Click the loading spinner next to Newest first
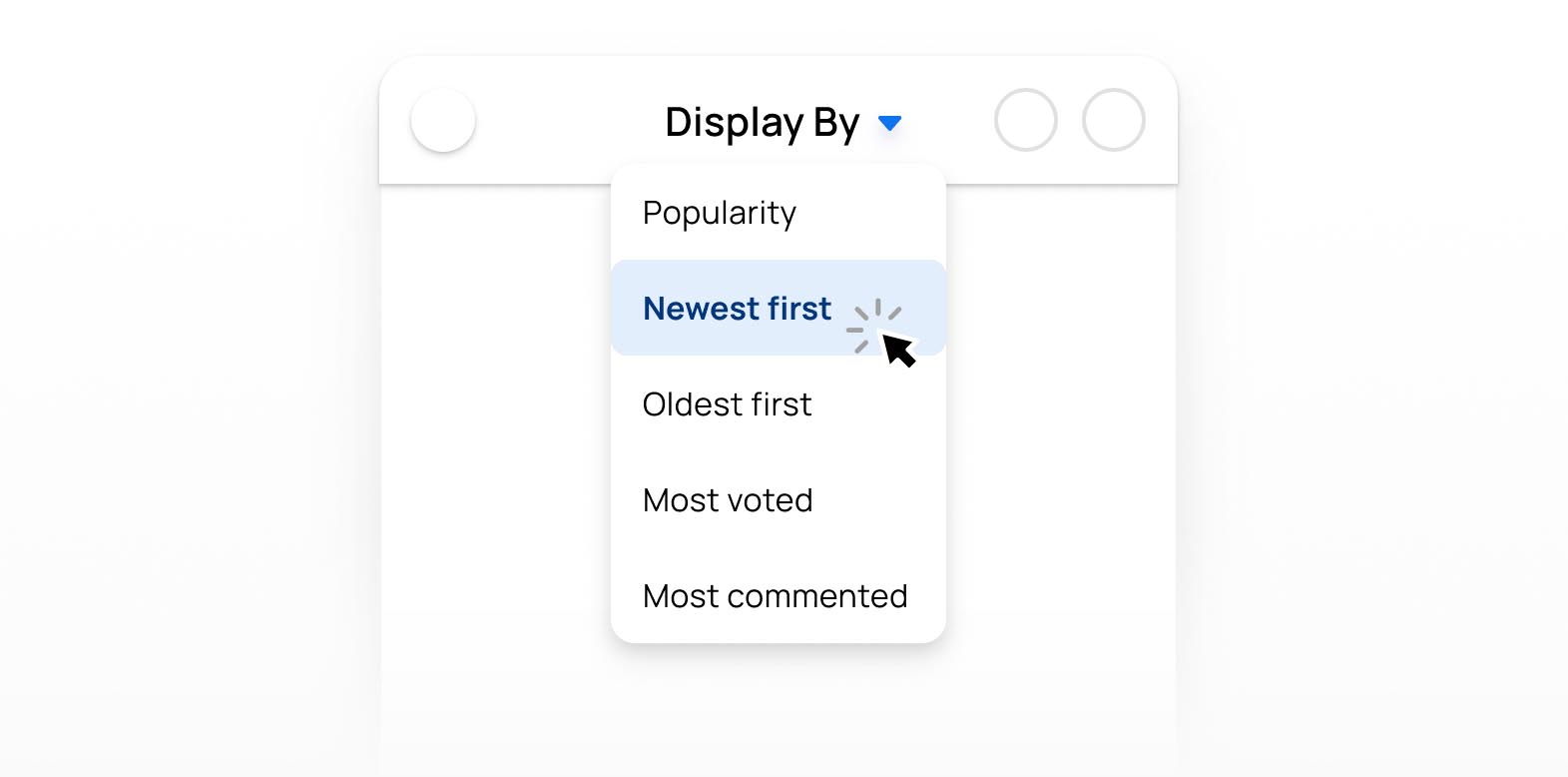This screenshot has width=1568, height=777. point(872,325)
